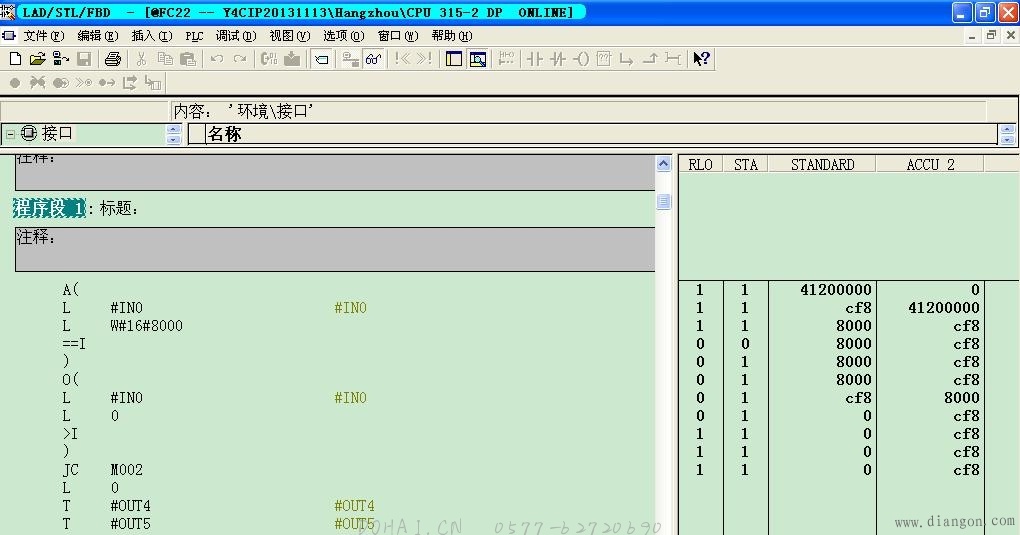Click the Copy toolbar icon
Image resolution: width=1020 pixels, height=535 pixels.
(x=165, y=59)
